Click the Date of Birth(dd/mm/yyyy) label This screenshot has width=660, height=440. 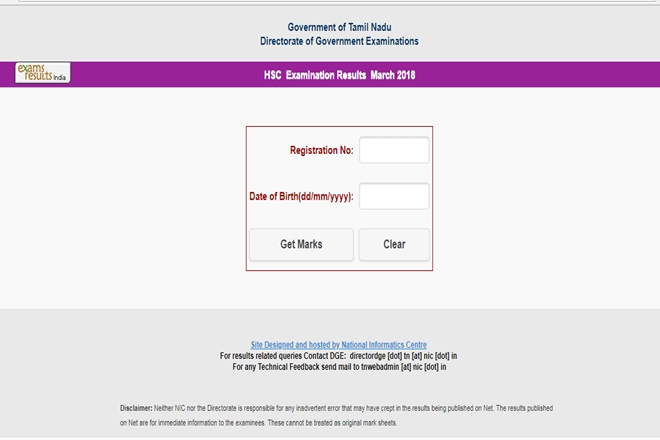coord(301,196)
